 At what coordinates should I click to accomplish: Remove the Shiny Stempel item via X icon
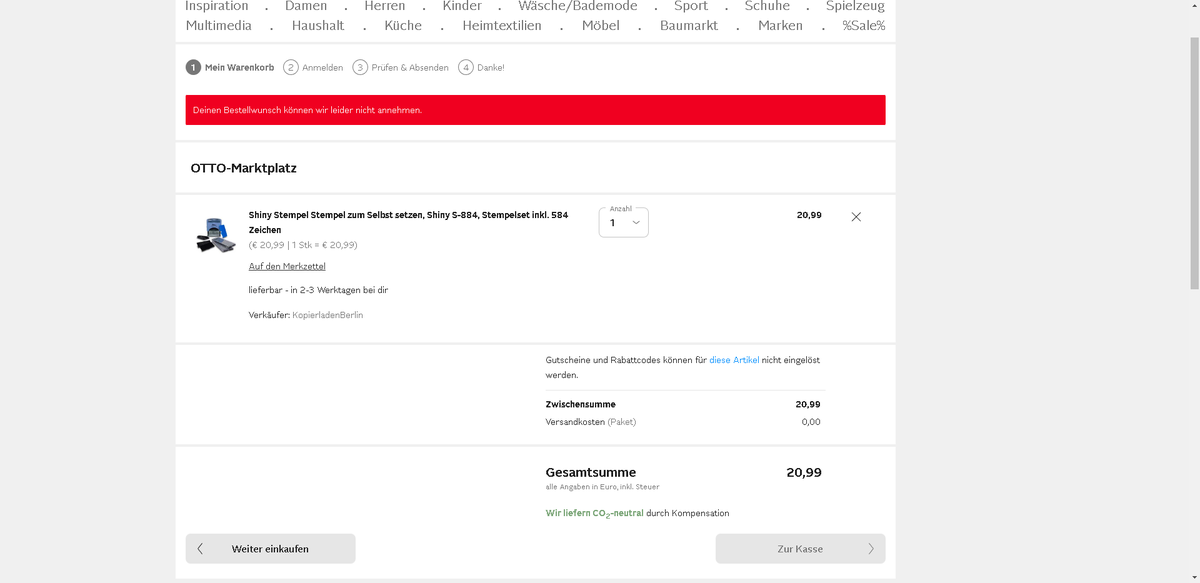click(x=856, y=216)
